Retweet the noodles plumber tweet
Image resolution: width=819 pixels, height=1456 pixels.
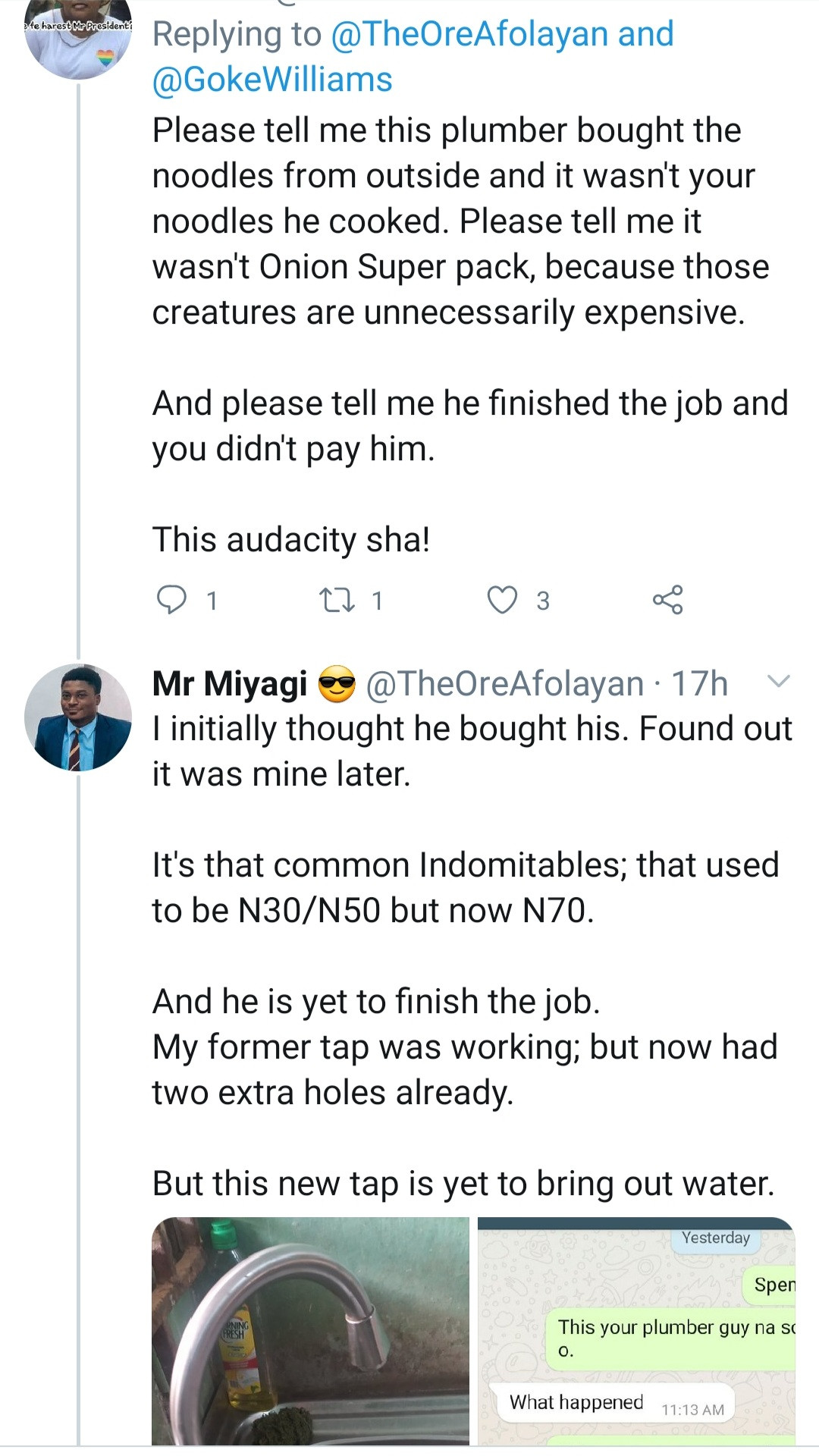point(337,600)
